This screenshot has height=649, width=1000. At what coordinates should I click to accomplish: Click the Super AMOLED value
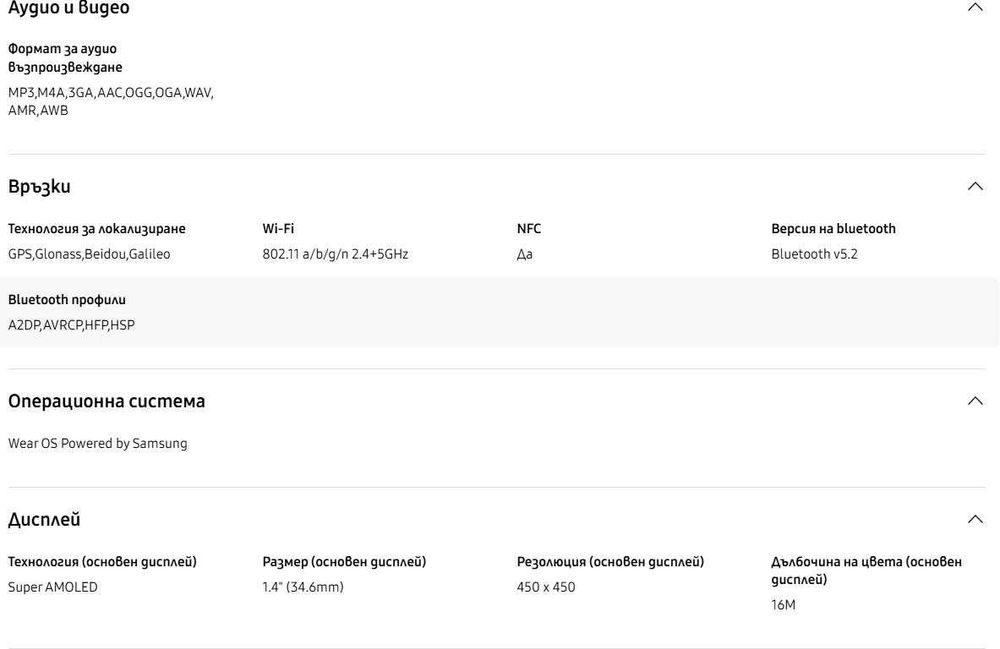(53, 587)
